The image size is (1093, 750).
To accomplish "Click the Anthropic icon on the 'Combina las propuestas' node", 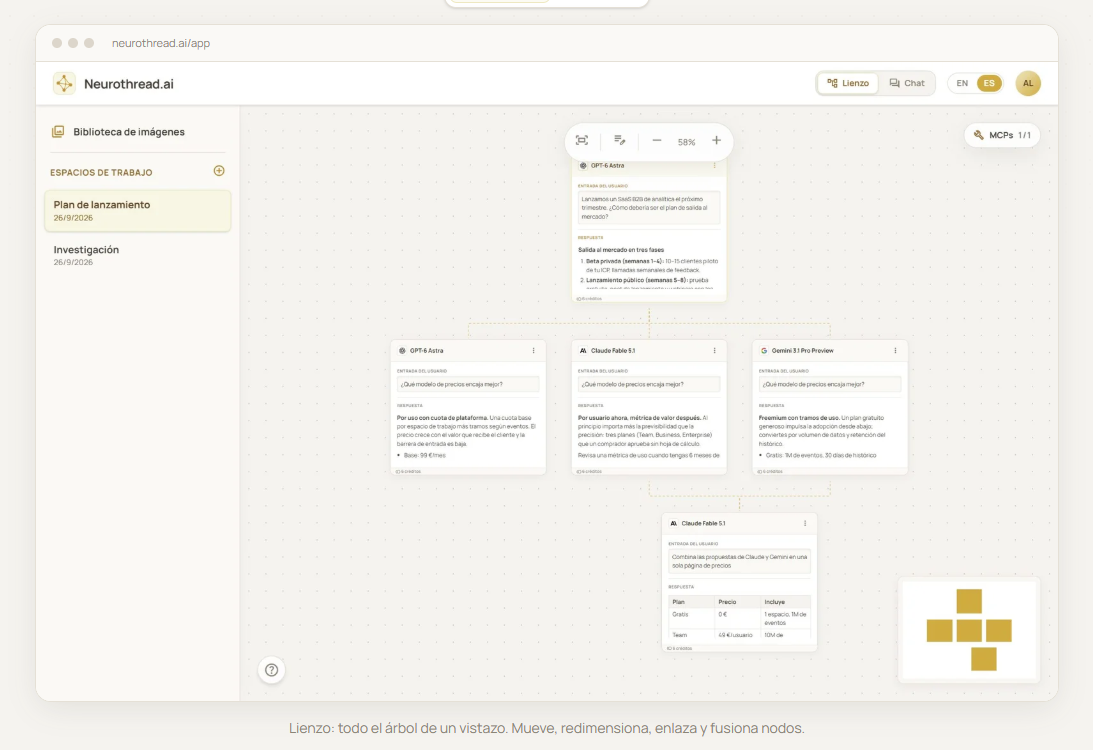I will (673, 523).
